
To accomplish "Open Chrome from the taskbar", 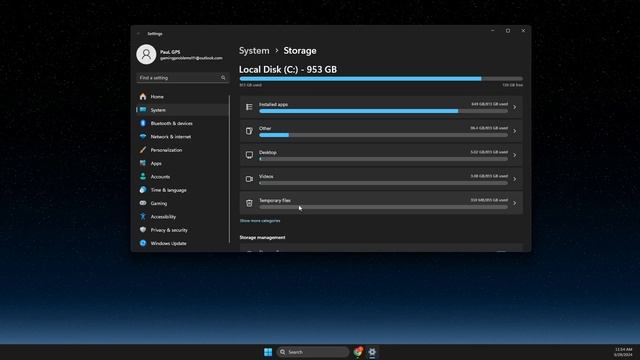I will [x=358, y=352].
